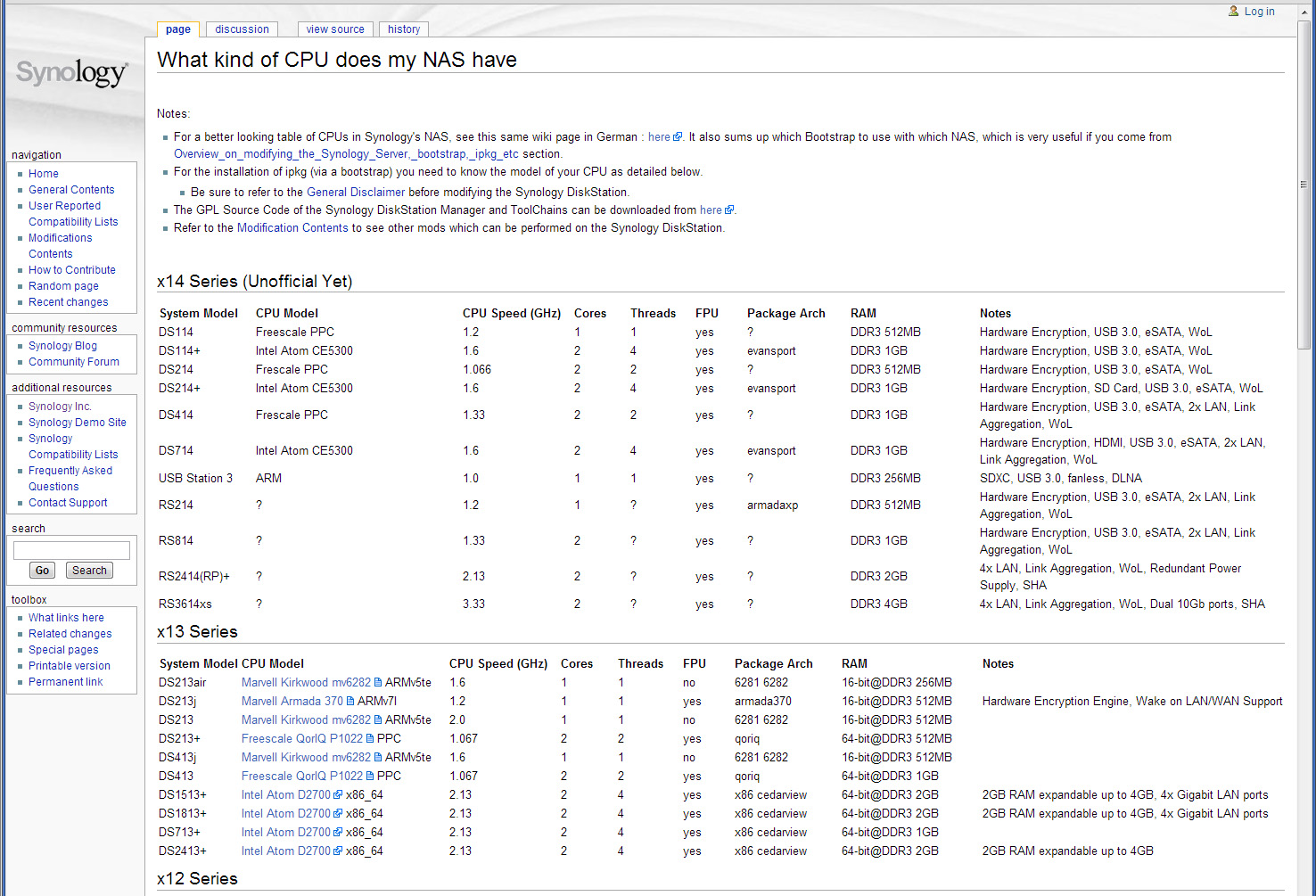Click the vertical page scrollbar

[1304, 184]
